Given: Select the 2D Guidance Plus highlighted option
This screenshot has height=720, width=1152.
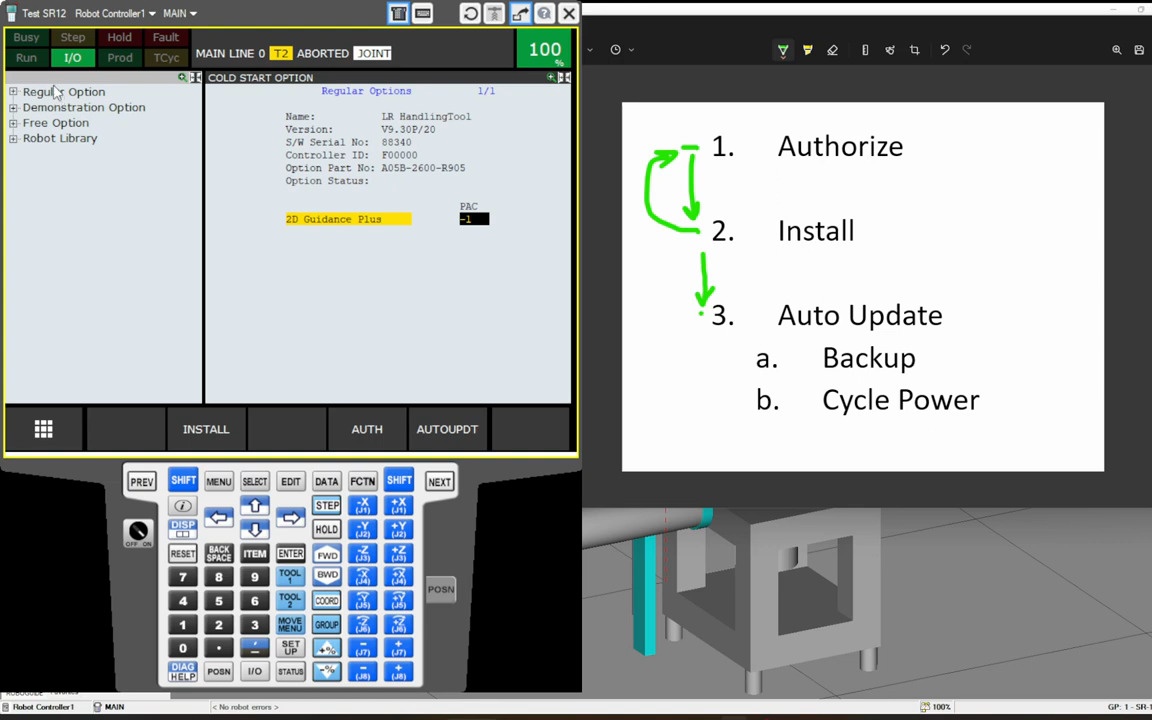Looking at the screenshot, I should click(347, 219).
